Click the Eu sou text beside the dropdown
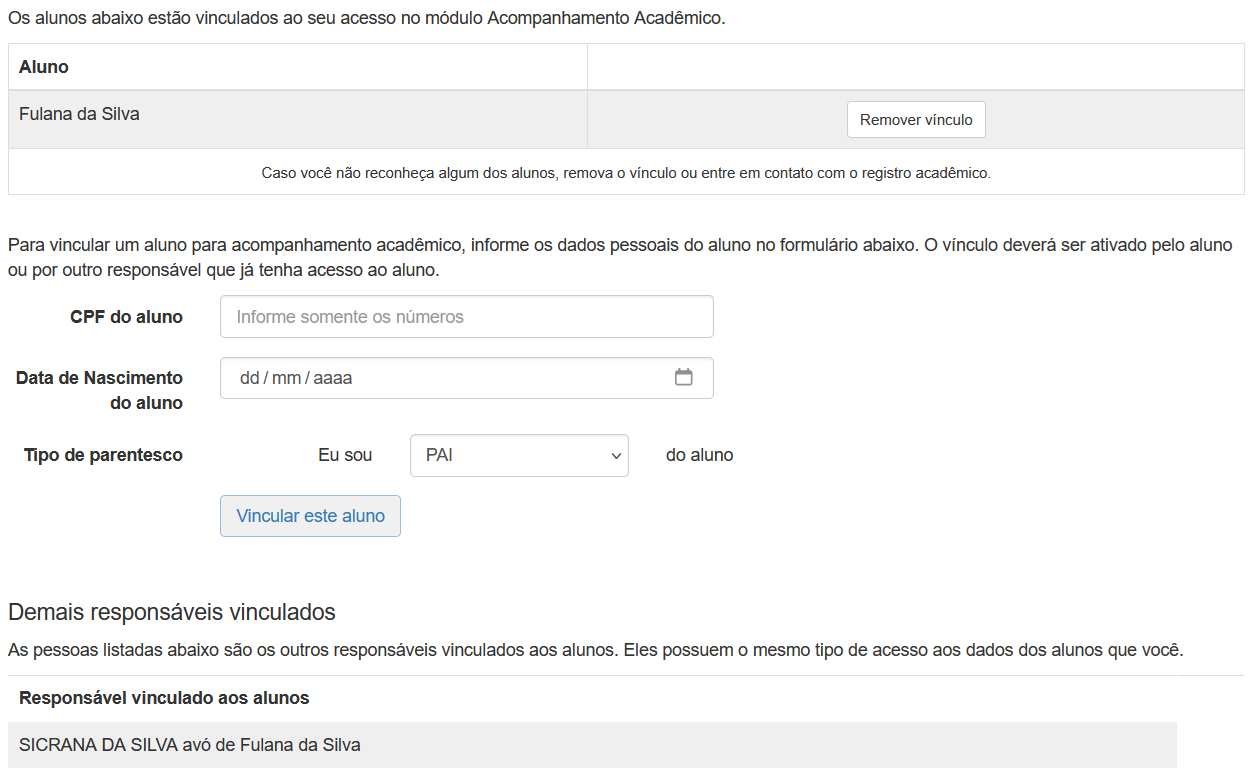The height and width of the screenshot is (775, 1253). pos(345,455)
